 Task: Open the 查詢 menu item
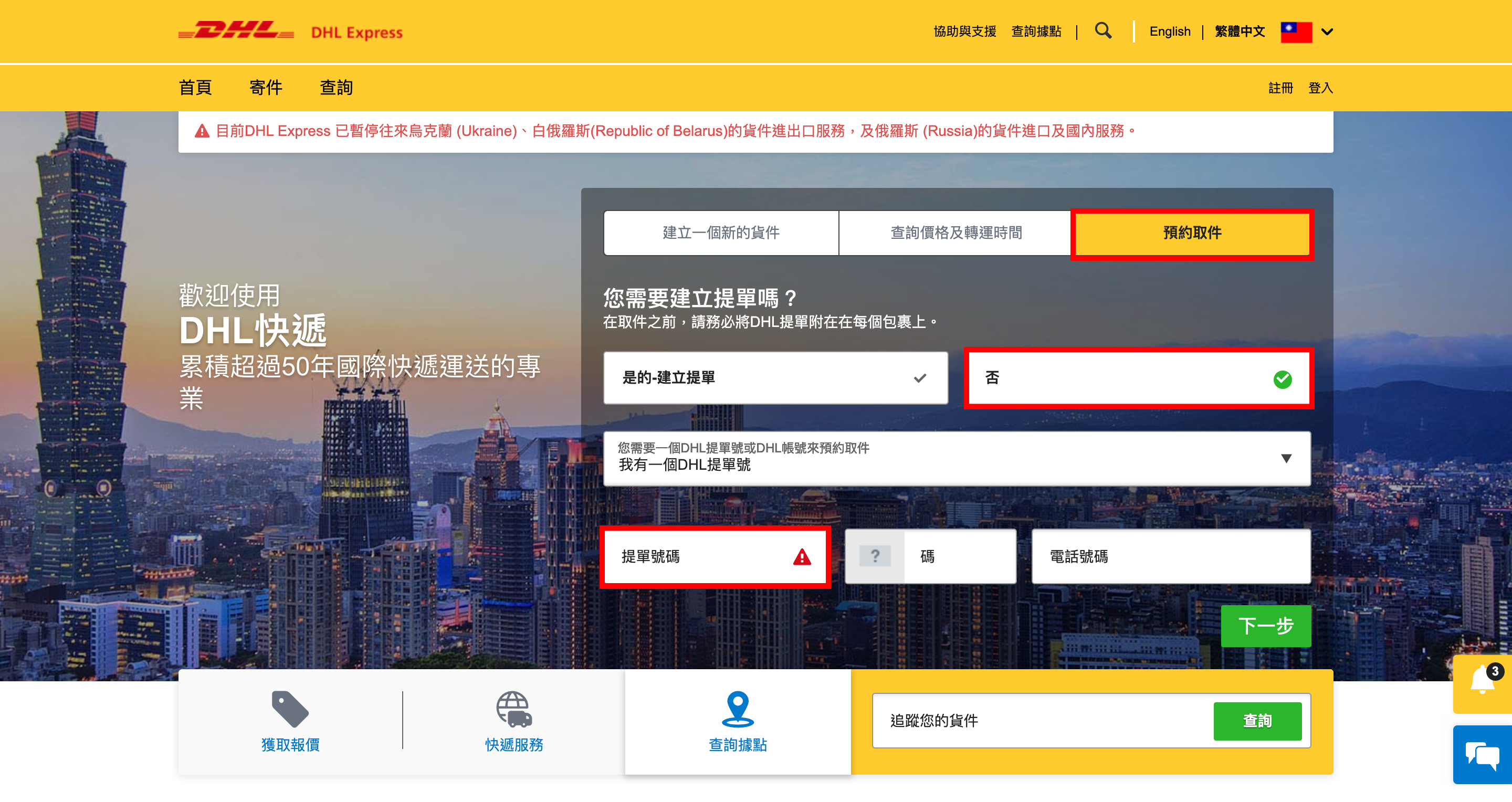[337, 88]
